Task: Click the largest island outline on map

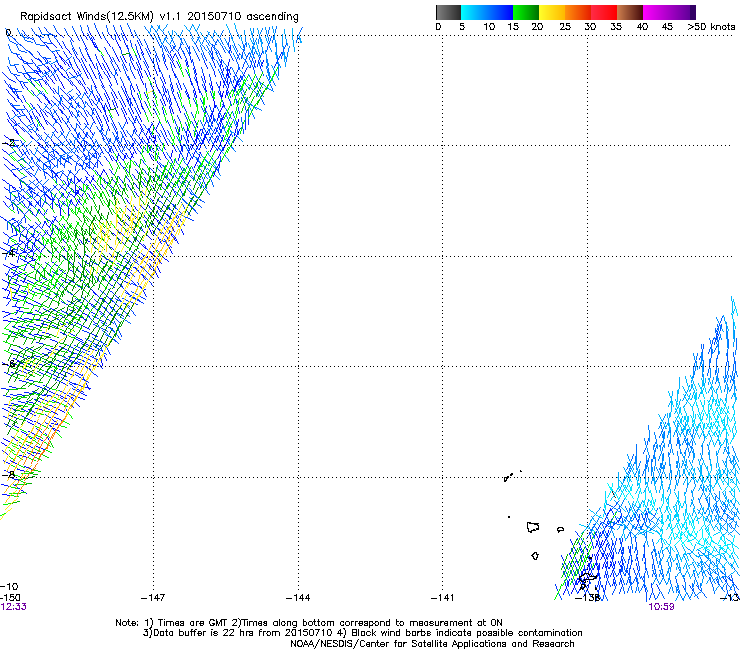Action: (x=533, y=527)
